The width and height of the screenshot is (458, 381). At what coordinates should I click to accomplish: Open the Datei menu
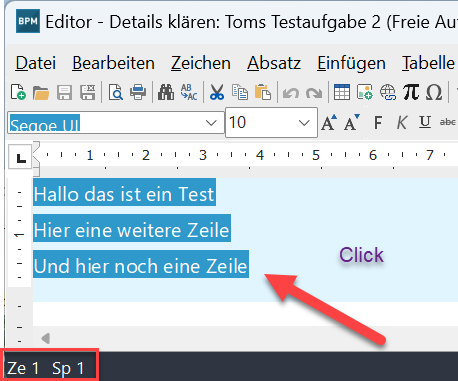tap(36, 63)
